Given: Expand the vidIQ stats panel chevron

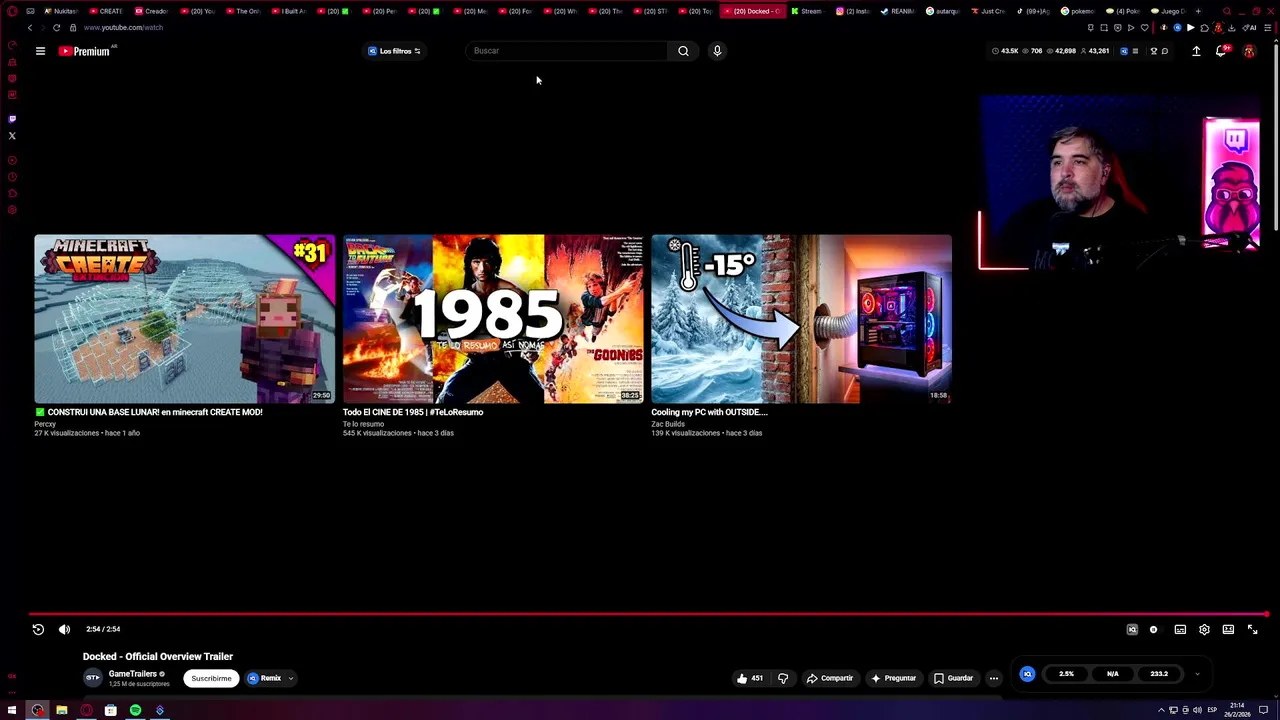Looking at the screenshot, I should (1197, 674).
